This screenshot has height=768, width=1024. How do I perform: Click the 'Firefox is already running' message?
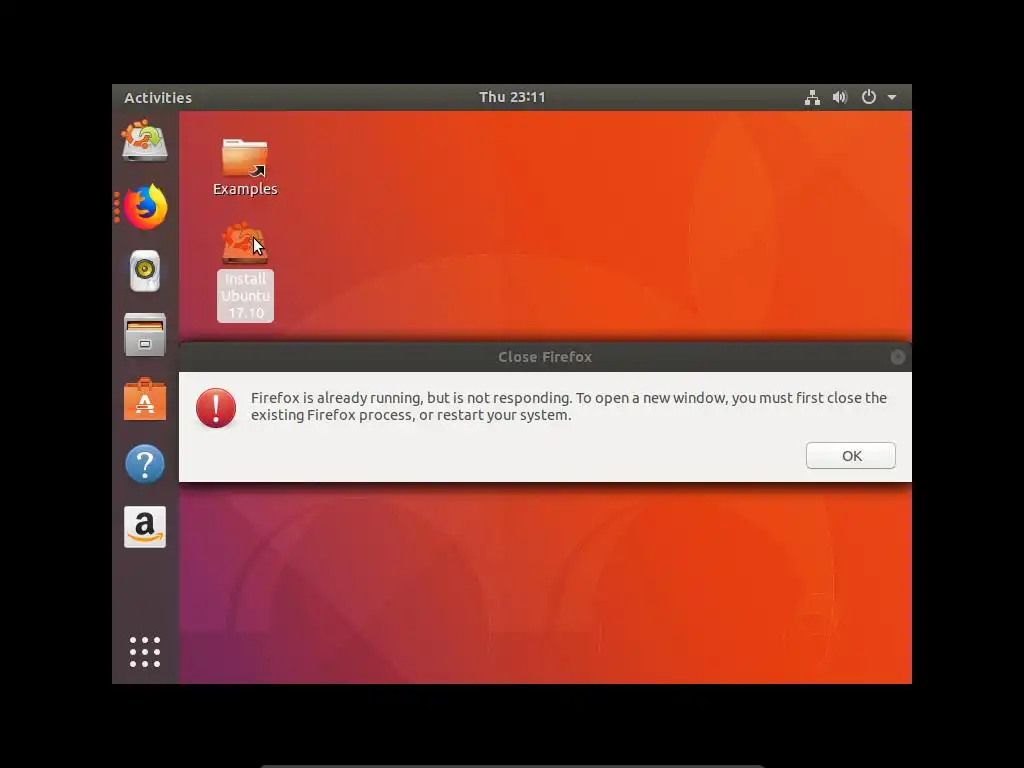pos(569,406)
